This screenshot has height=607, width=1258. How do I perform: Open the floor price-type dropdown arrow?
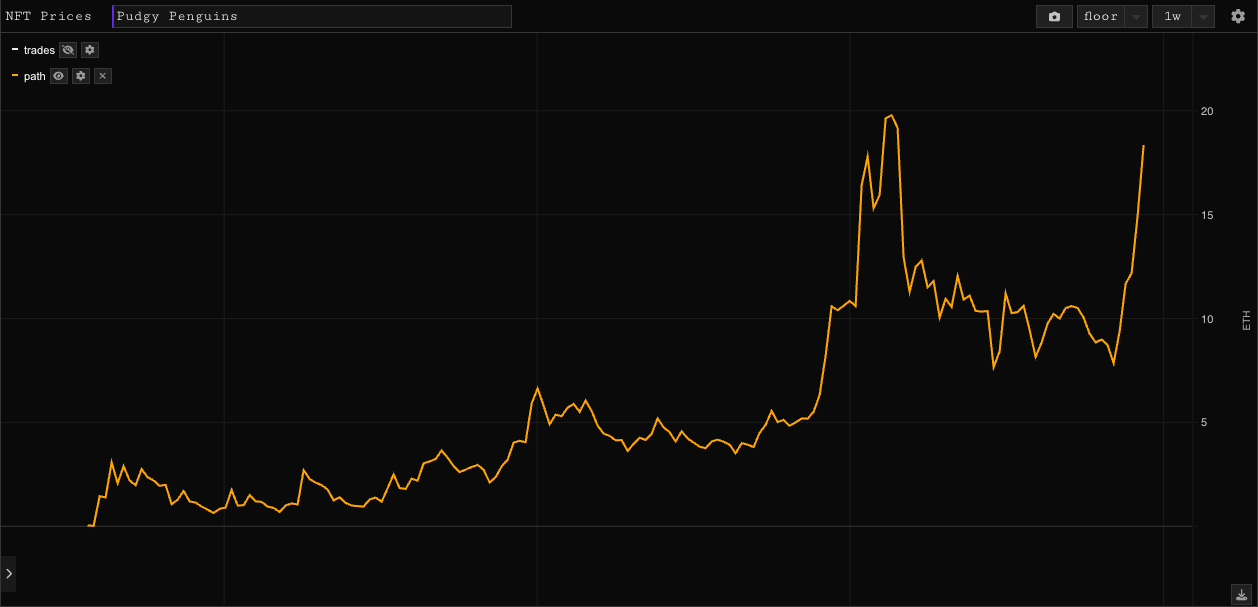1136,16
